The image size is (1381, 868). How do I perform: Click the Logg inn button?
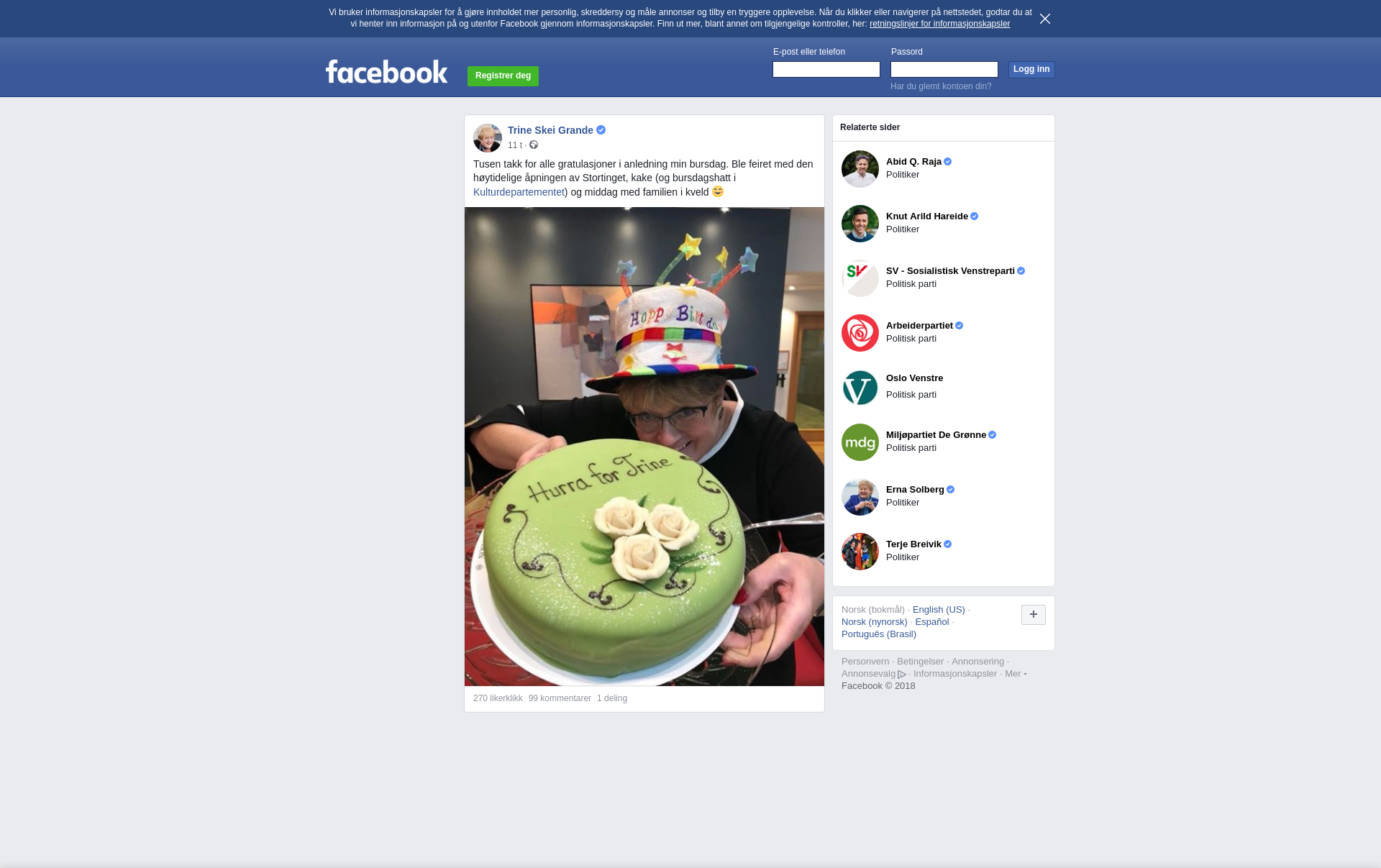[1031, 69]
